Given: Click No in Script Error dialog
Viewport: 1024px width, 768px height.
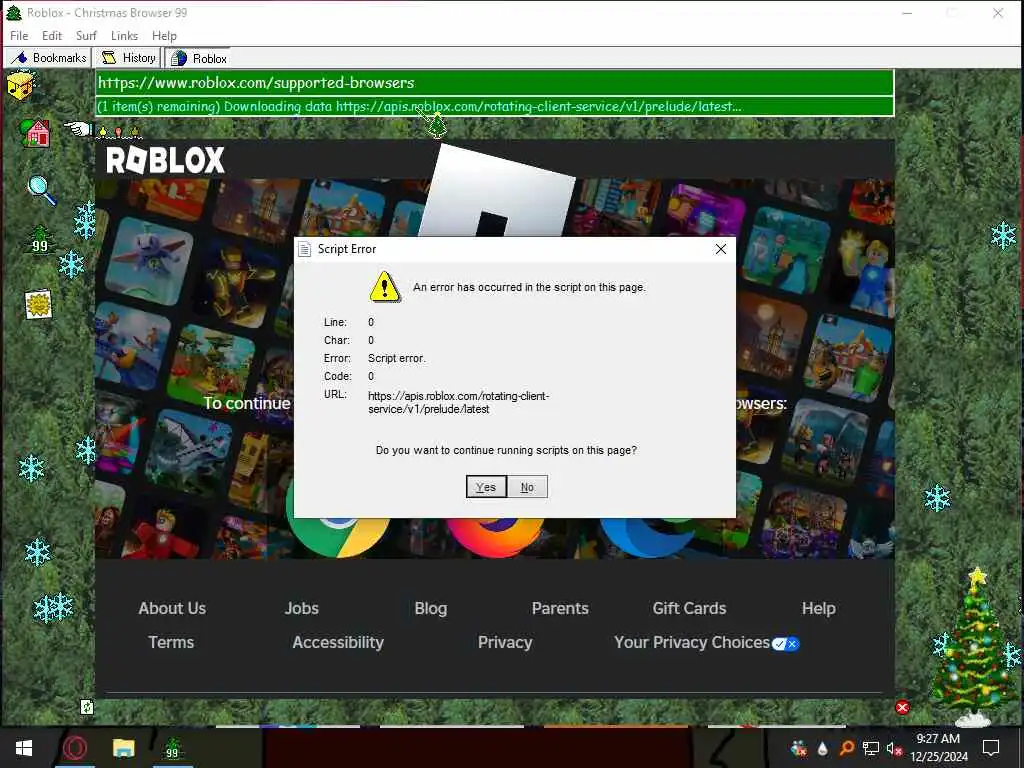Looking at the screenshot, I should tap(527, 487).
